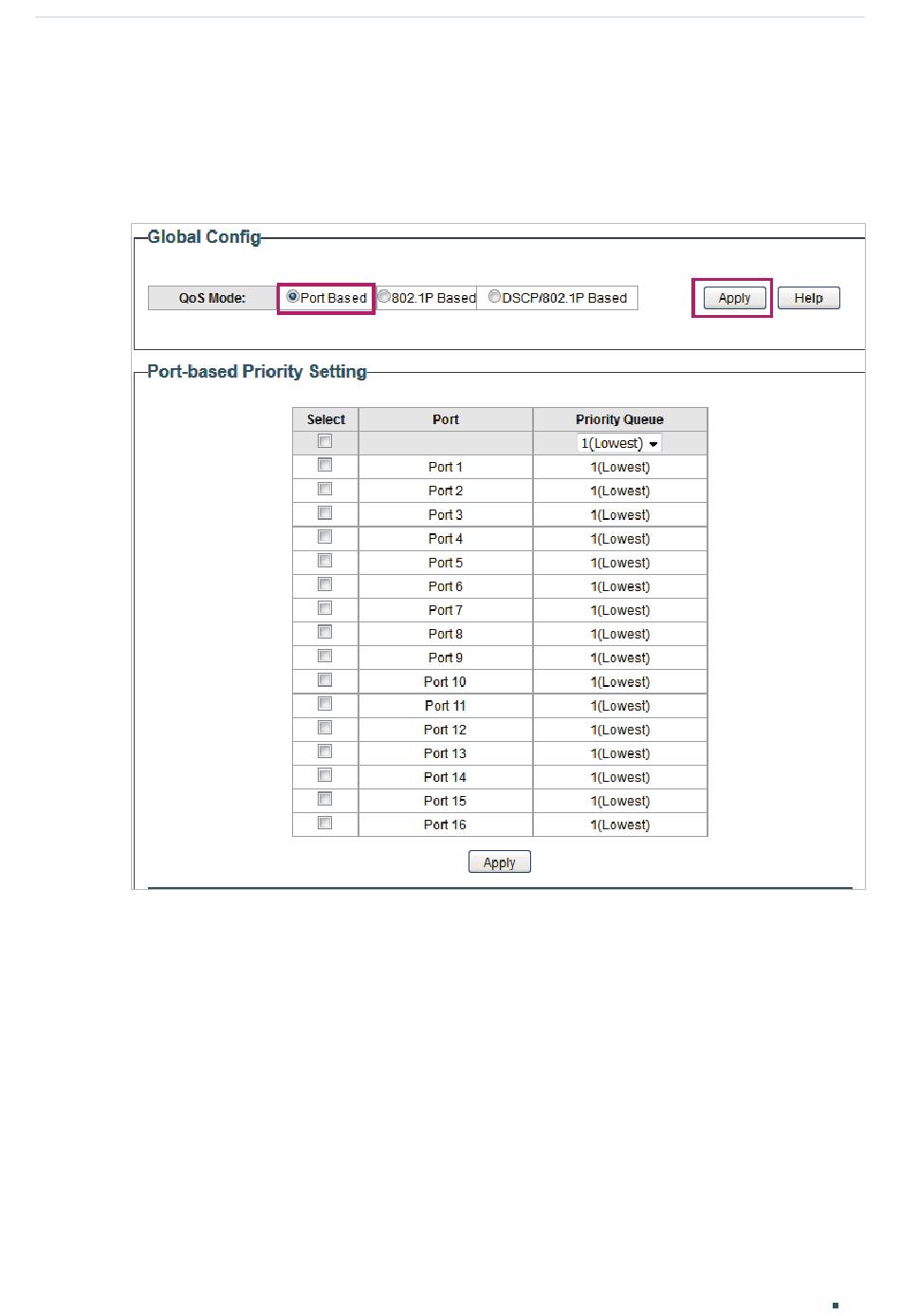Viewport: 901px width, 1316px height.
Task: Open Help in Global Config
Action: click(809, 298)
